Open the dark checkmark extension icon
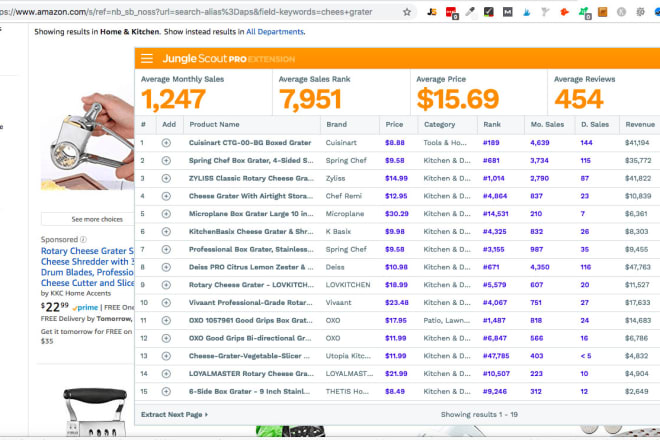The height and width of the screenshot is (440, 660). click(x=488, y=12)
